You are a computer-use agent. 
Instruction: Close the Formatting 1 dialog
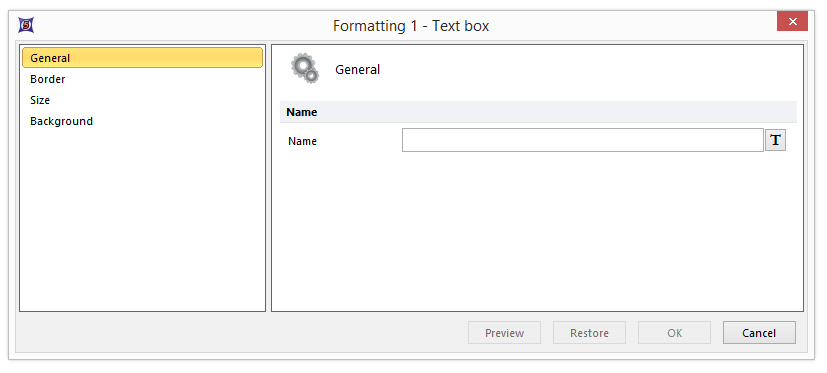click(792, 22)
